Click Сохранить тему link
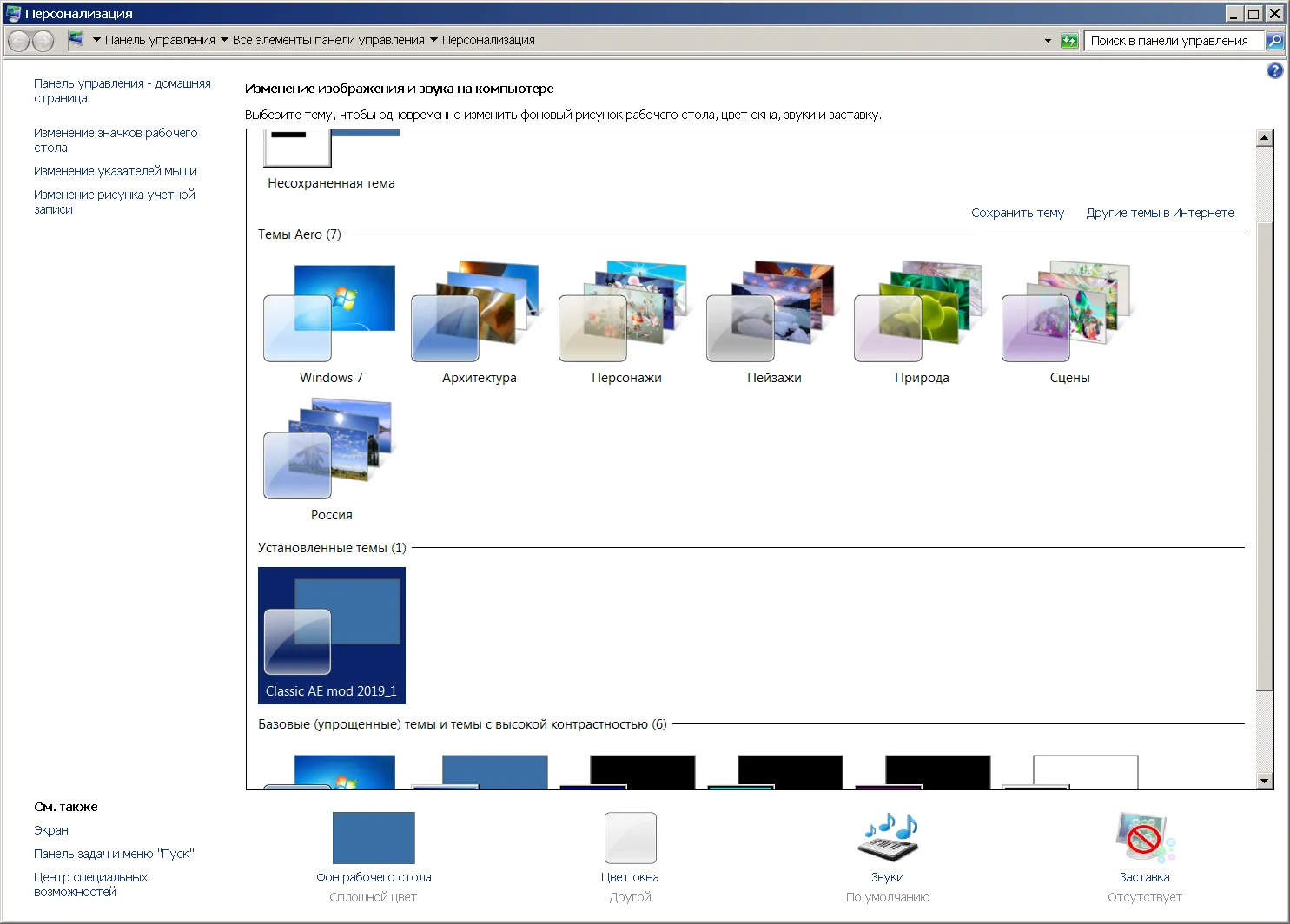The width and height of the screenshot is (1290, 924). [x=1017, y=213]
